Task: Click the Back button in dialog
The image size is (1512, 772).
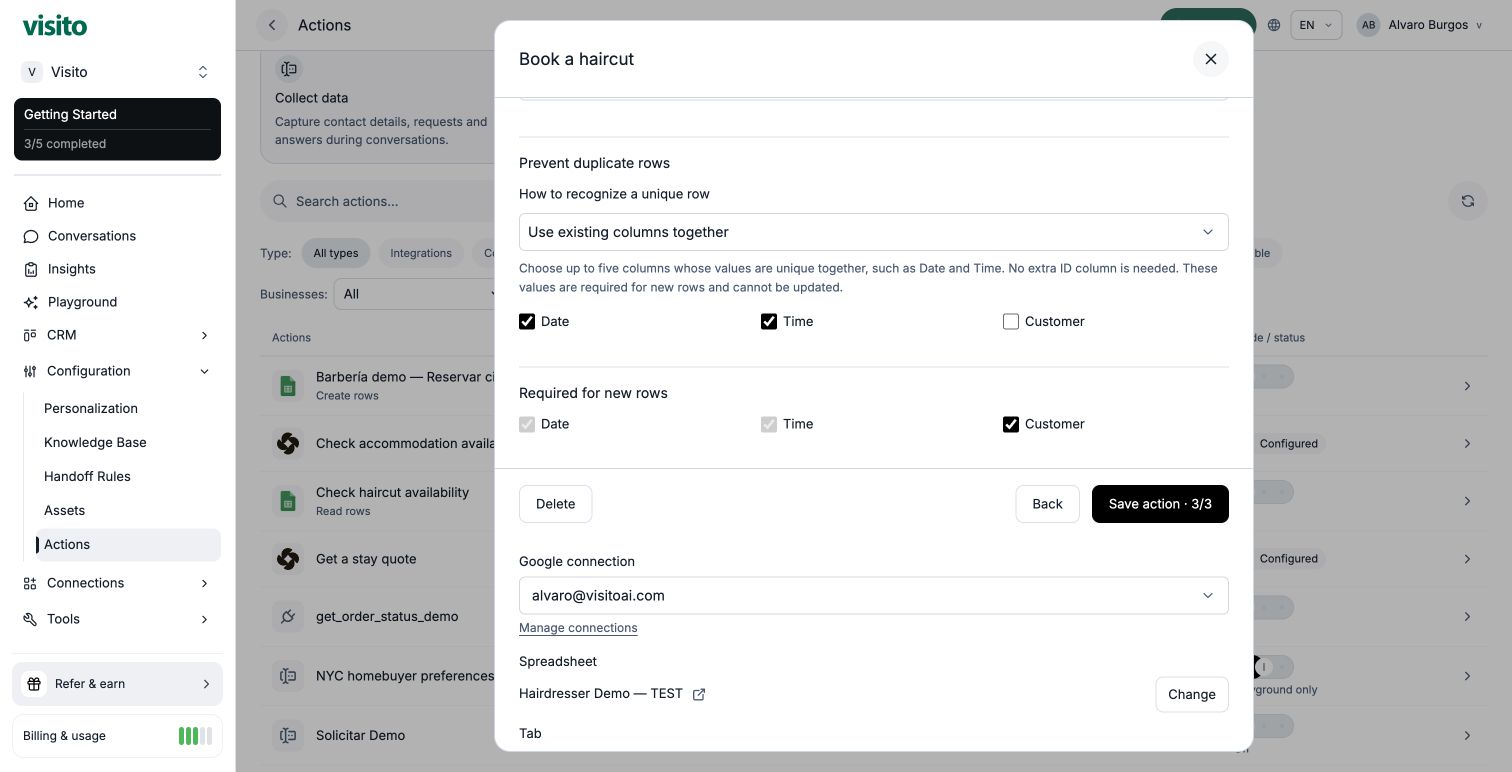Action: click(1047, 504)
